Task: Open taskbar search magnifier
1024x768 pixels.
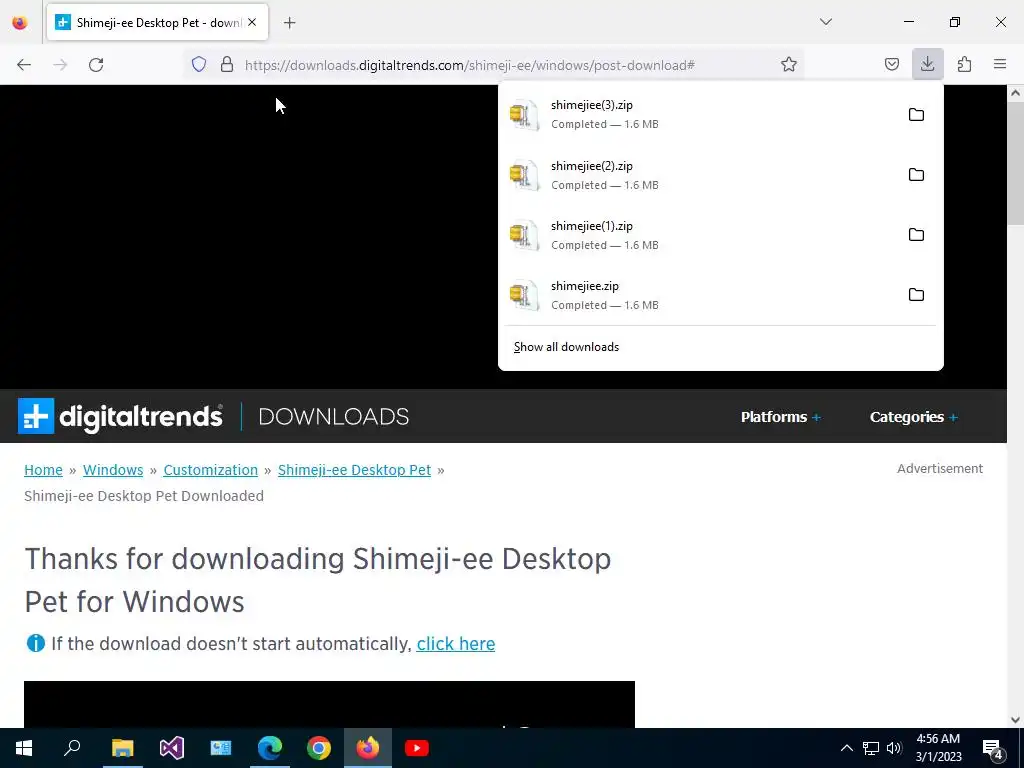Action: [72, 748]
